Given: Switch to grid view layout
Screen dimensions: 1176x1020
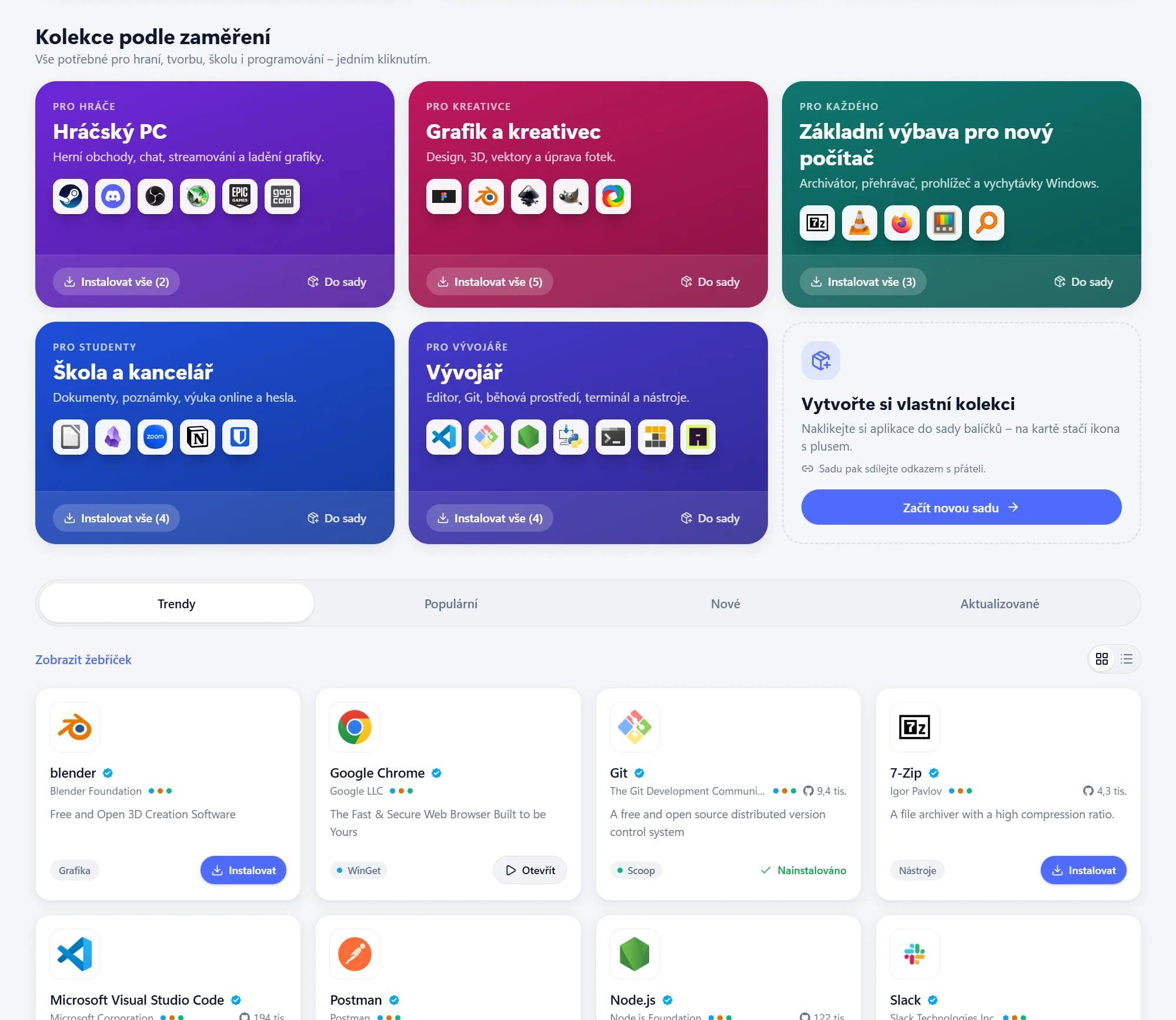Looking at the screenshot, I should point(1102,659).
